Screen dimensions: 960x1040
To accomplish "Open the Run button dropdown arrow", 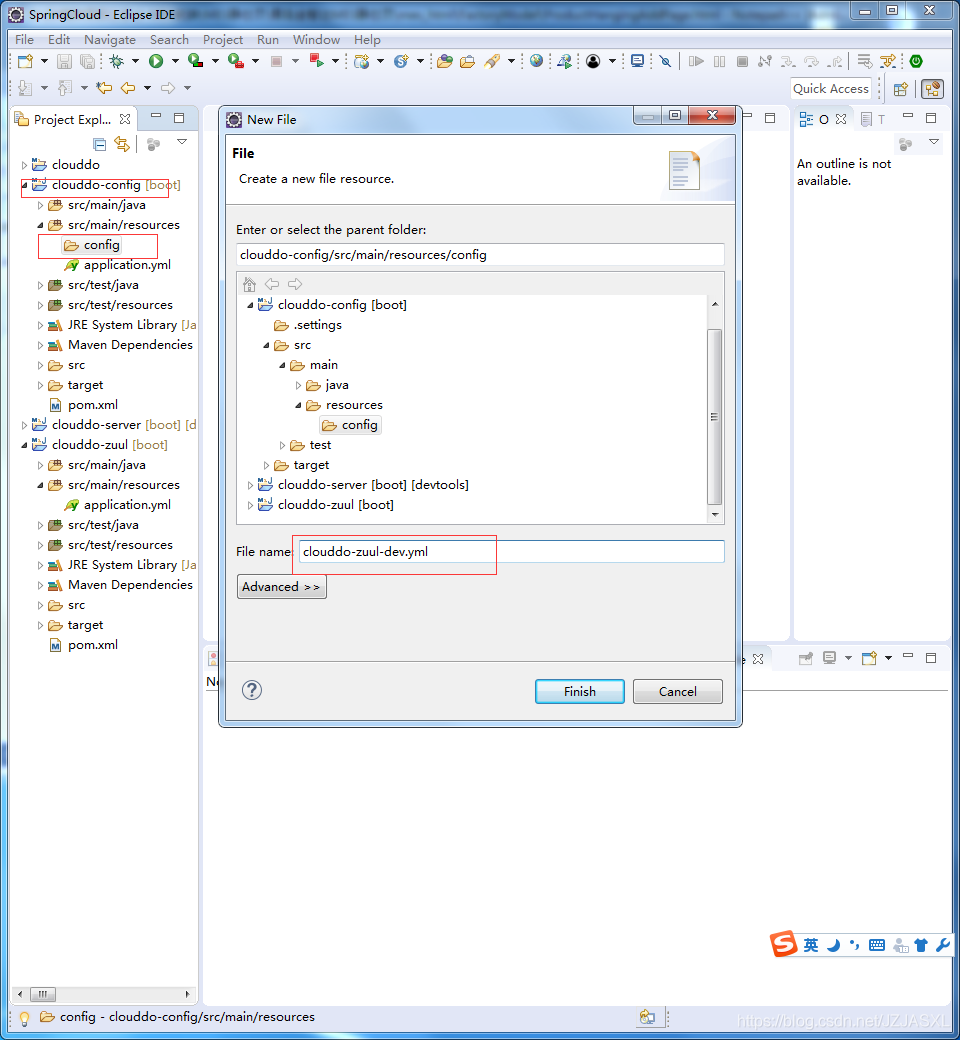I will pyautogui.click(x=175, y=62).
